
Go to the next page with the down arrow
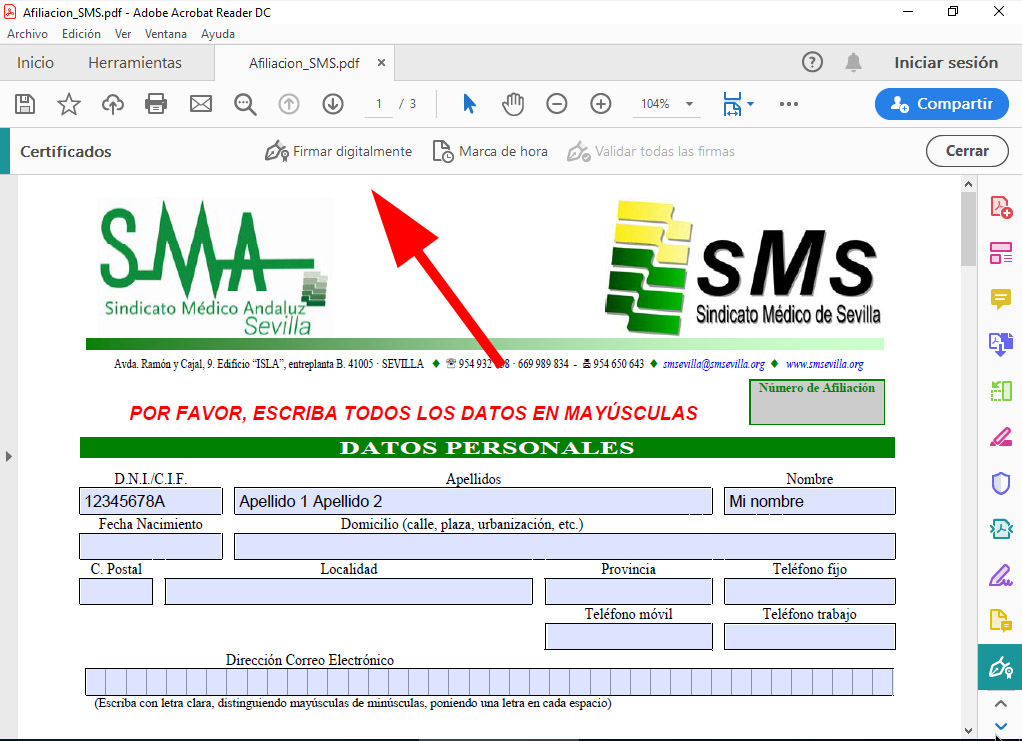tap(333, 104)
